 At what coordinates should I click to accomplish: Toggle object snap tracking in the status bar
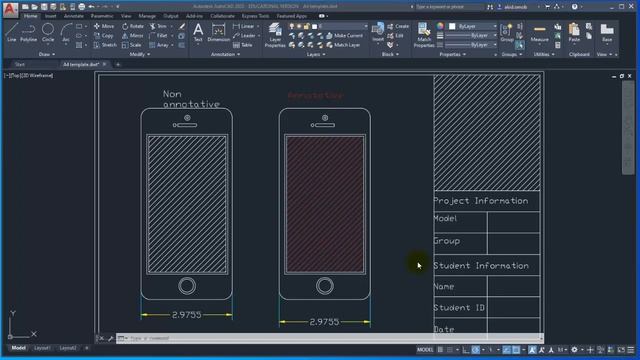[x=507, y=350]
